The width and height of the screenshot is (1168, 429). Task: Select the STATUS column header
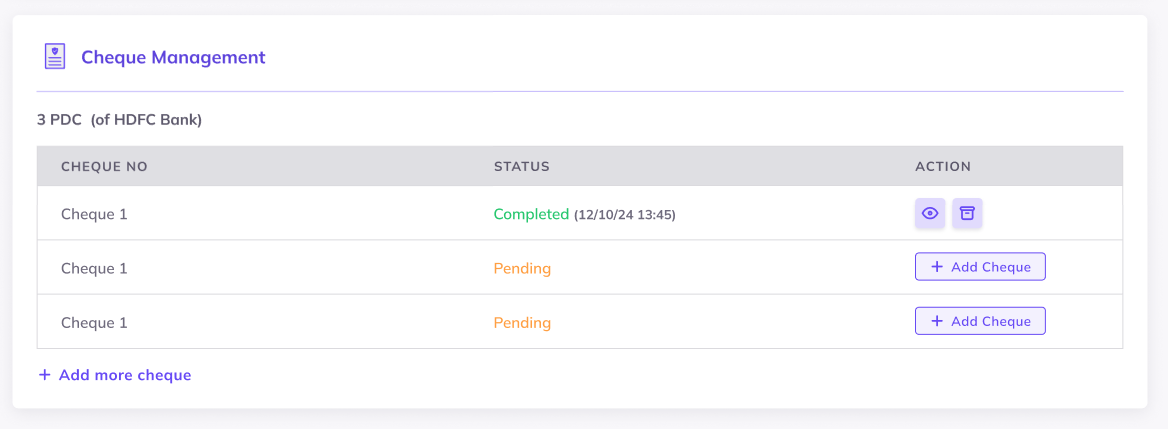coord(522,166)
